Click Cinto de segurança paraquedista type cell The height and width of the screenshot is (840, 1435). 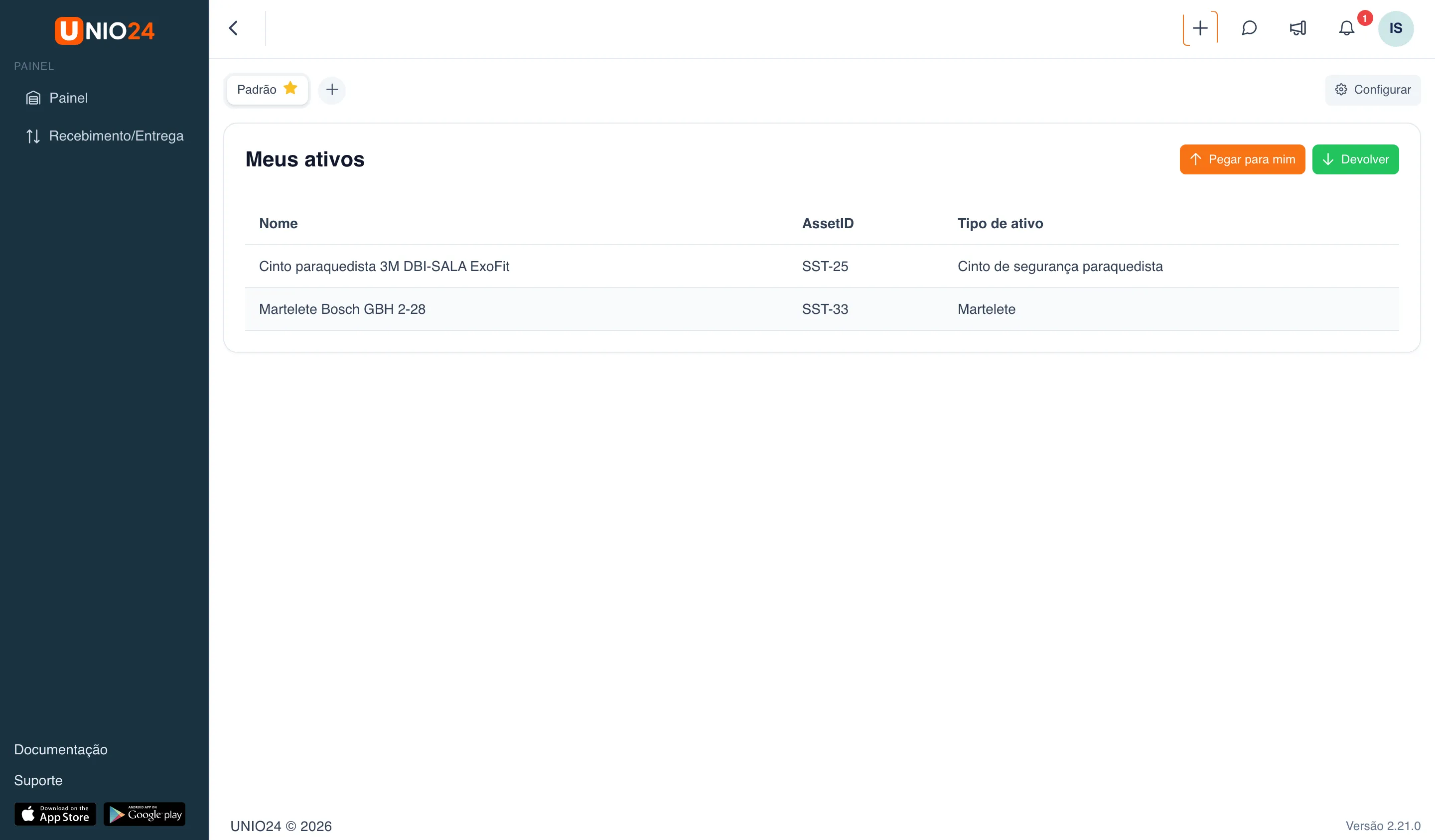[1060, 267]
